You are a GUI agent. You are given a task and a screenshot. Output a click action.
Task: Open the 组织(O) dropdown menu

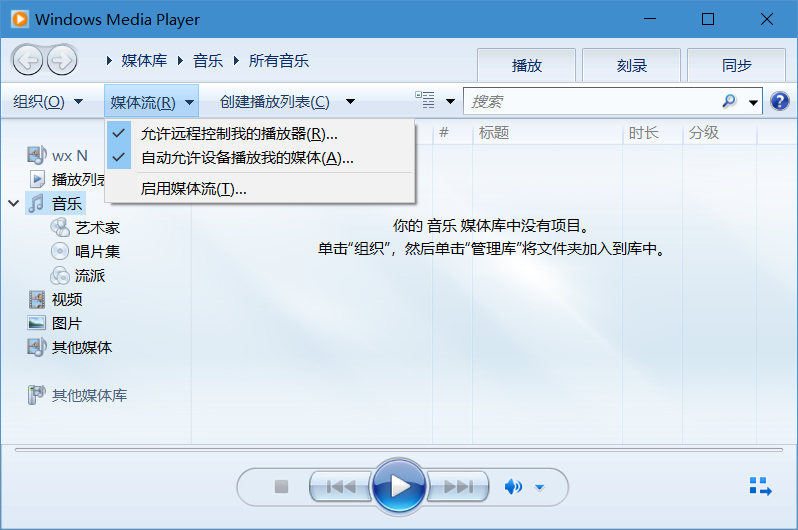click(48, 101)
